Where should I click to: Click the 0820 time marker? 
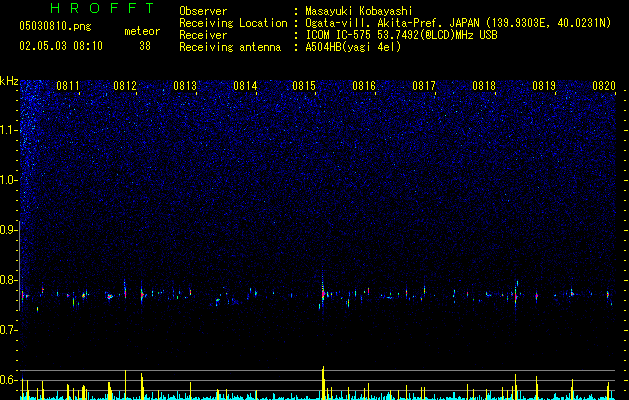tap(604, 86)
